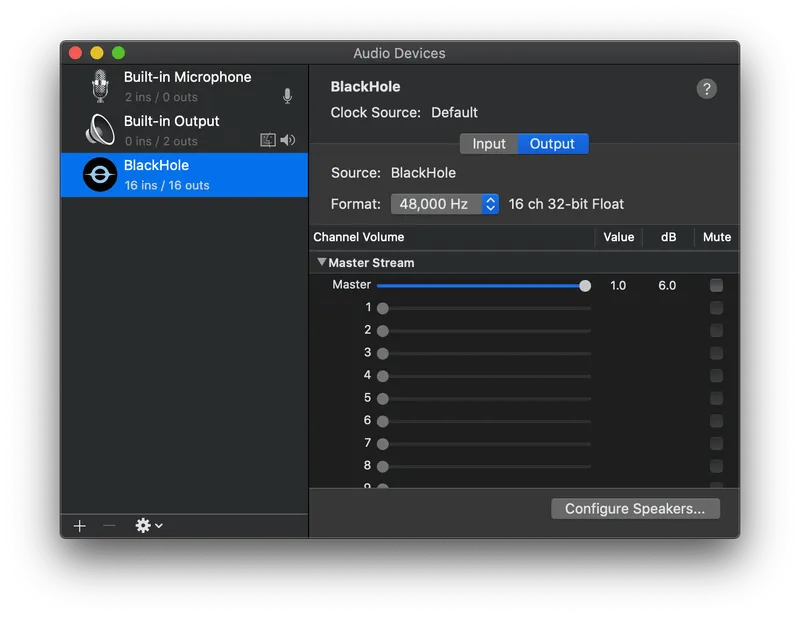
Task: Toggle mute checkbox for channel 3
Action: coord(716,353)
